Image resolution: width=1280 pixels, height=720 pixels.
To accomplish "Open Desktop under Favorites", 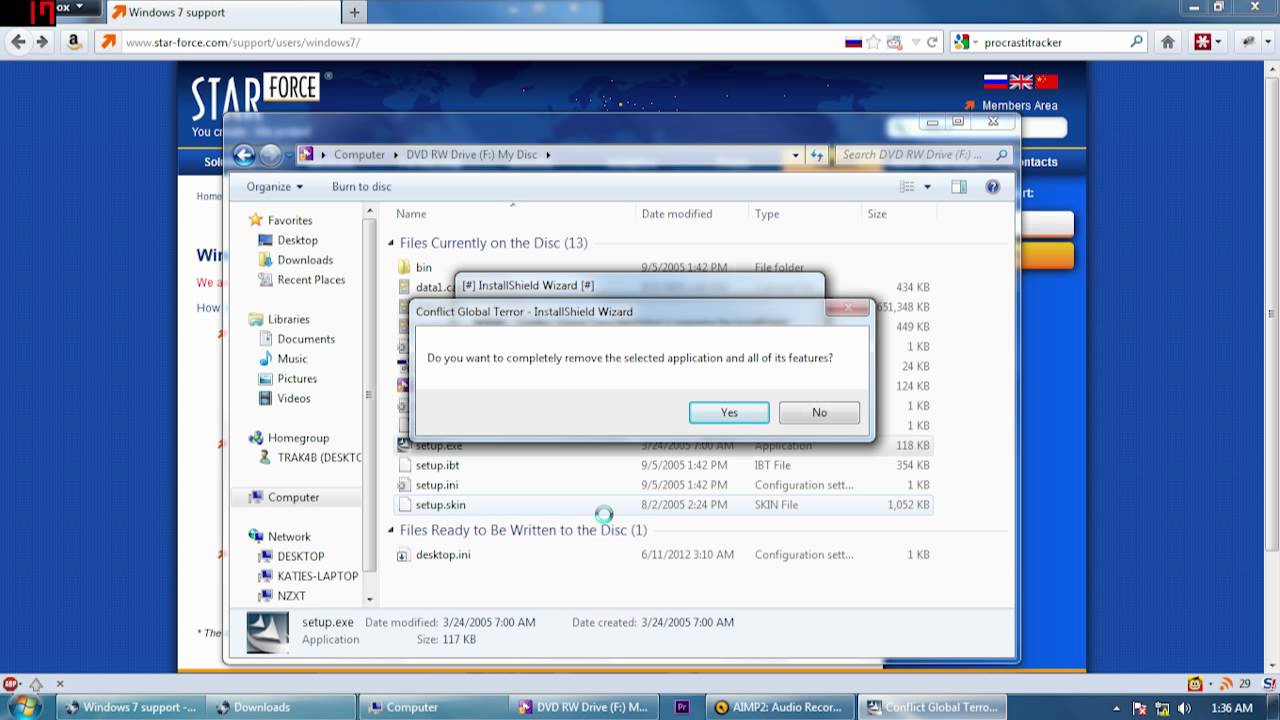I will 297,240.
